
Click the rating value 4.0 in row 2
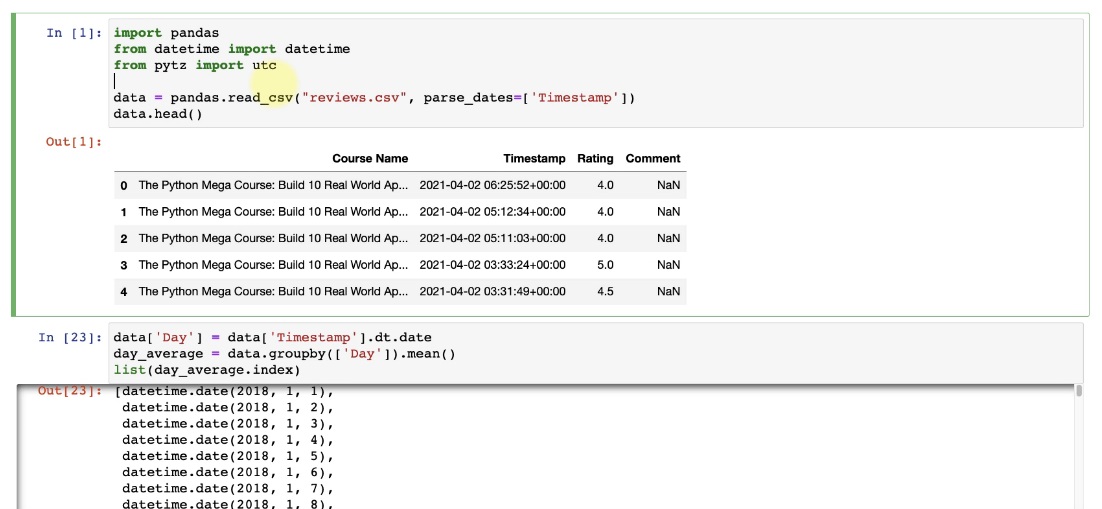pos(604,239)
